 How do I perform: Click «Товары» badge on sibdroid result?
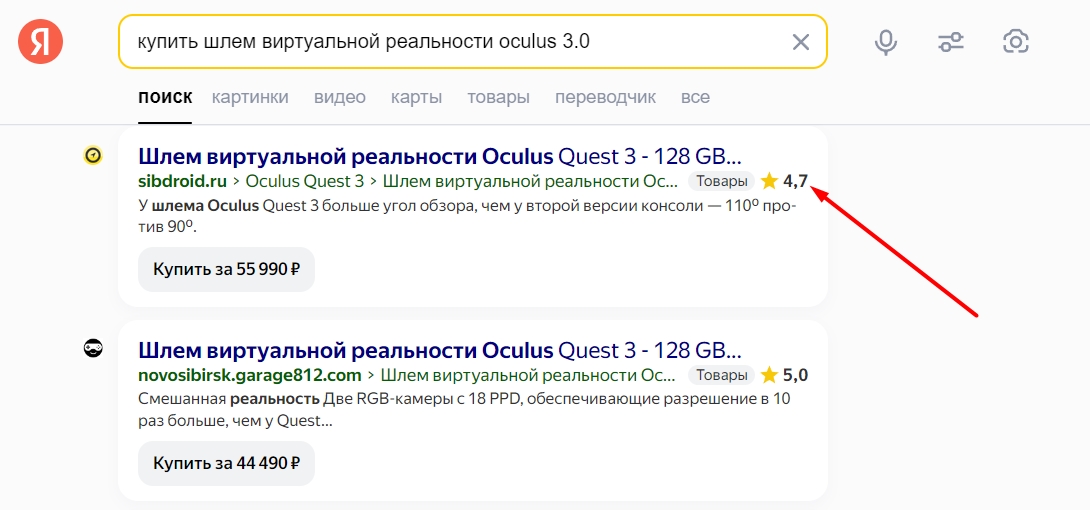(x=721, y=181)
